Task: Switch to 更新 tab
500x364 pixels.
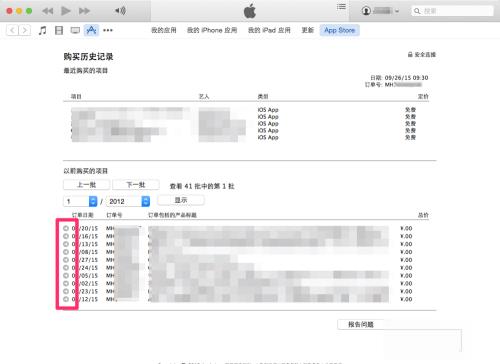Action: coord(308,30)
